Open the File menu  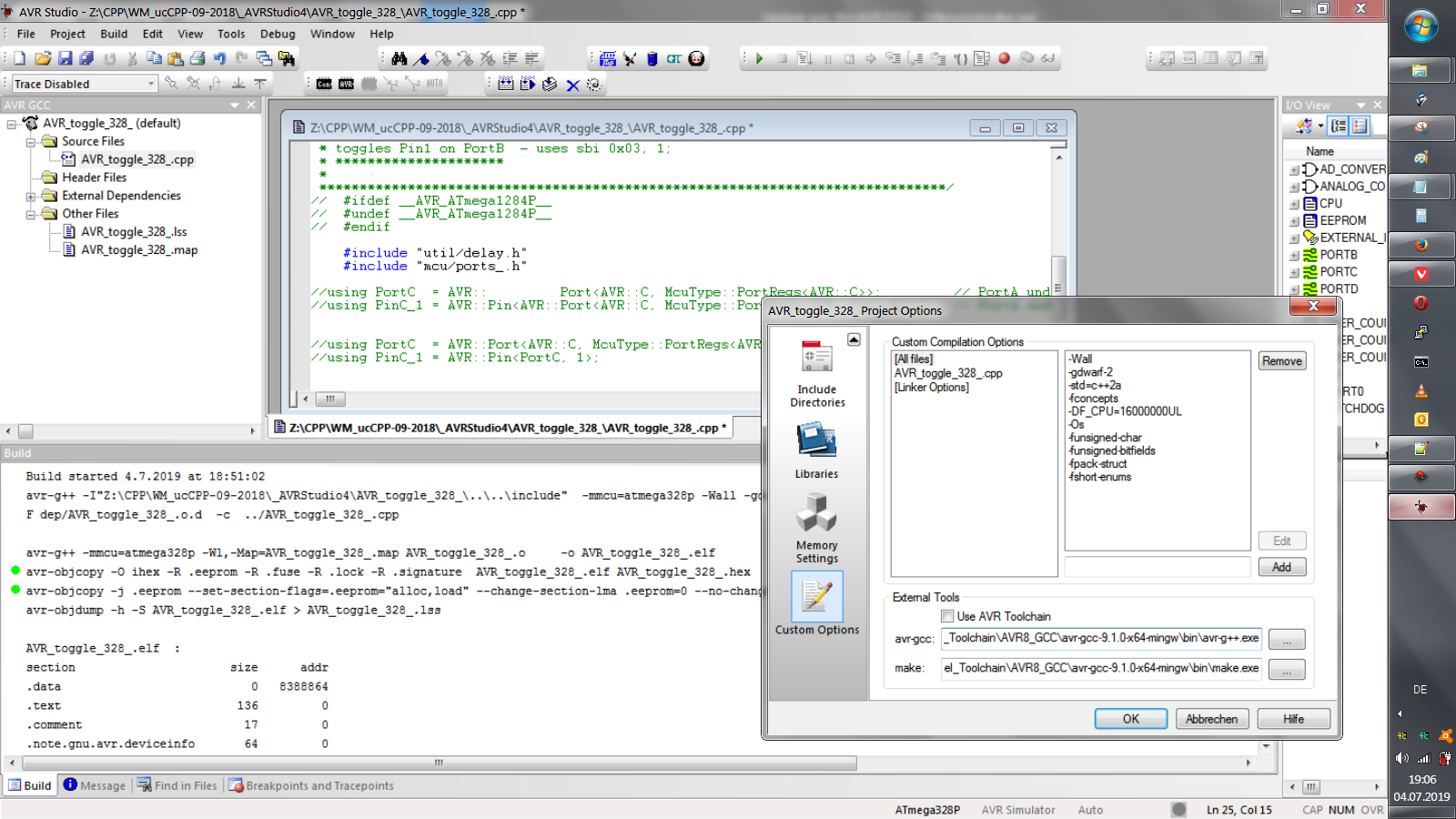coord(26,34)
